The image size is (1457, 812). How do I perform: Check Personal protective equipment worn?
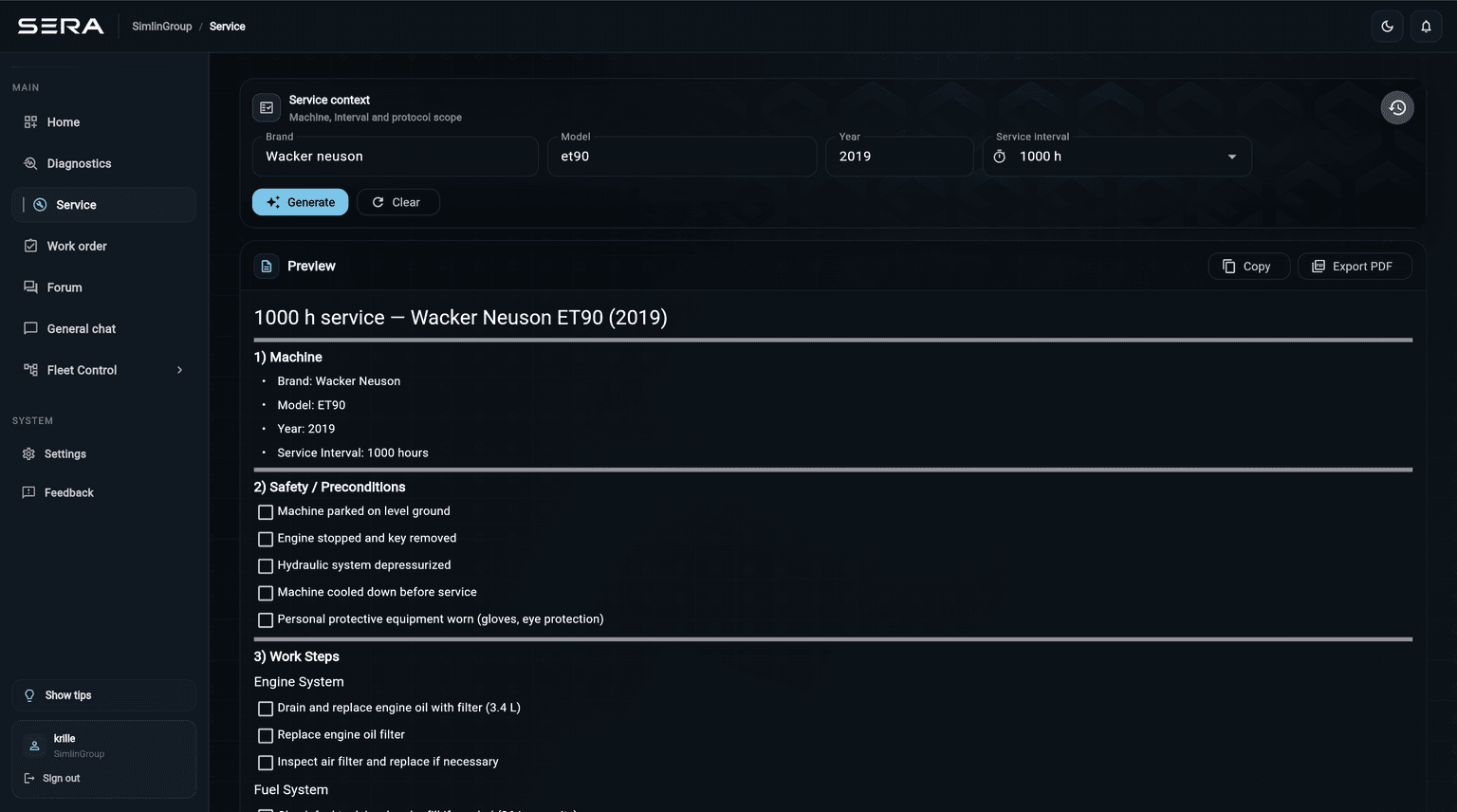tap(266, 620)
